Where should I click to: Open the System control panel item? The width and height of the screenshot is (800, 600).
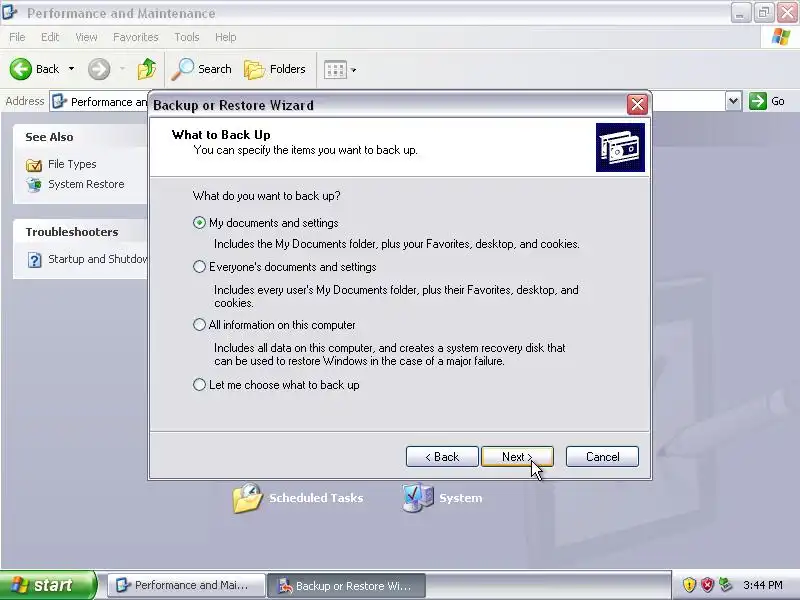click(461, 498)
